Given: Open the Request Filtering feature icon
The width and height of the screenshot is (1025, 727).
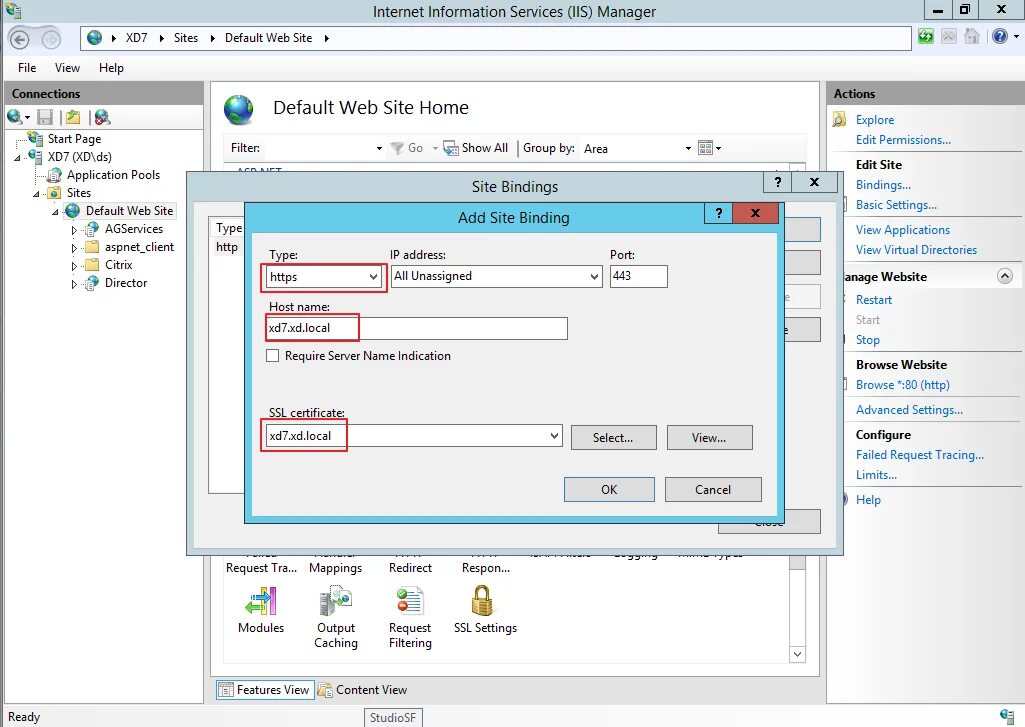Looking at the screenshot, I should click(x=410, y=601).
